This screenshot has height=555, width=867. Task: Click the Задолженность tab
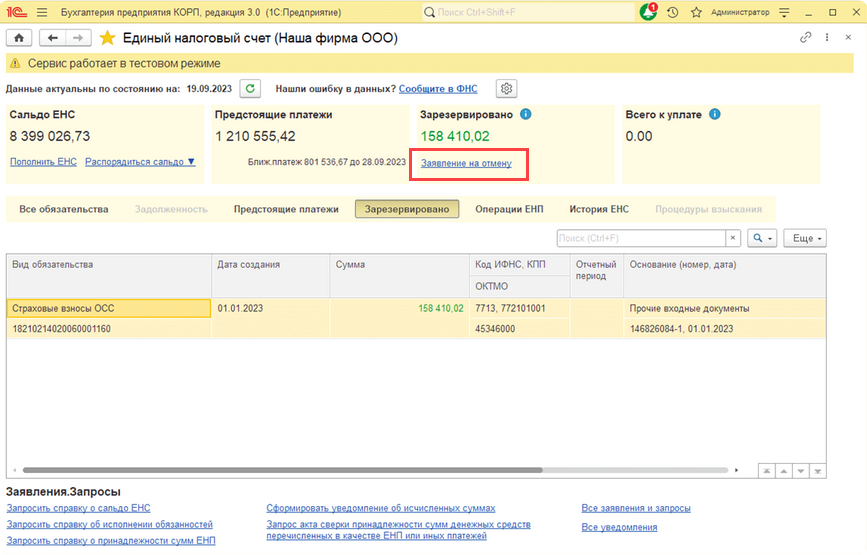(x=171, y=209)
